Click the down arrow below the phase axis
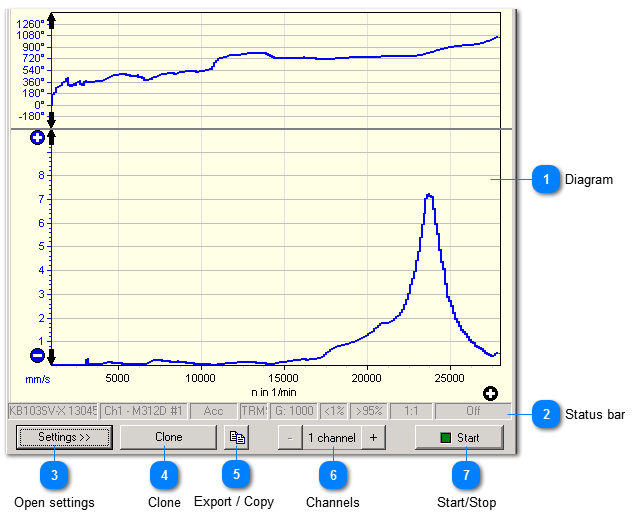 click(53, 121)
